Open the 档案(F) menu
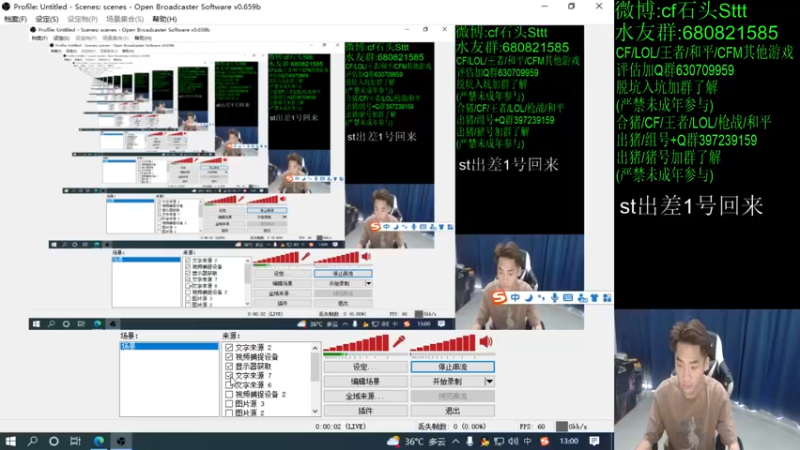Image resolution: width=800 pixels, height=450 pixels. [x=15, y=19]
